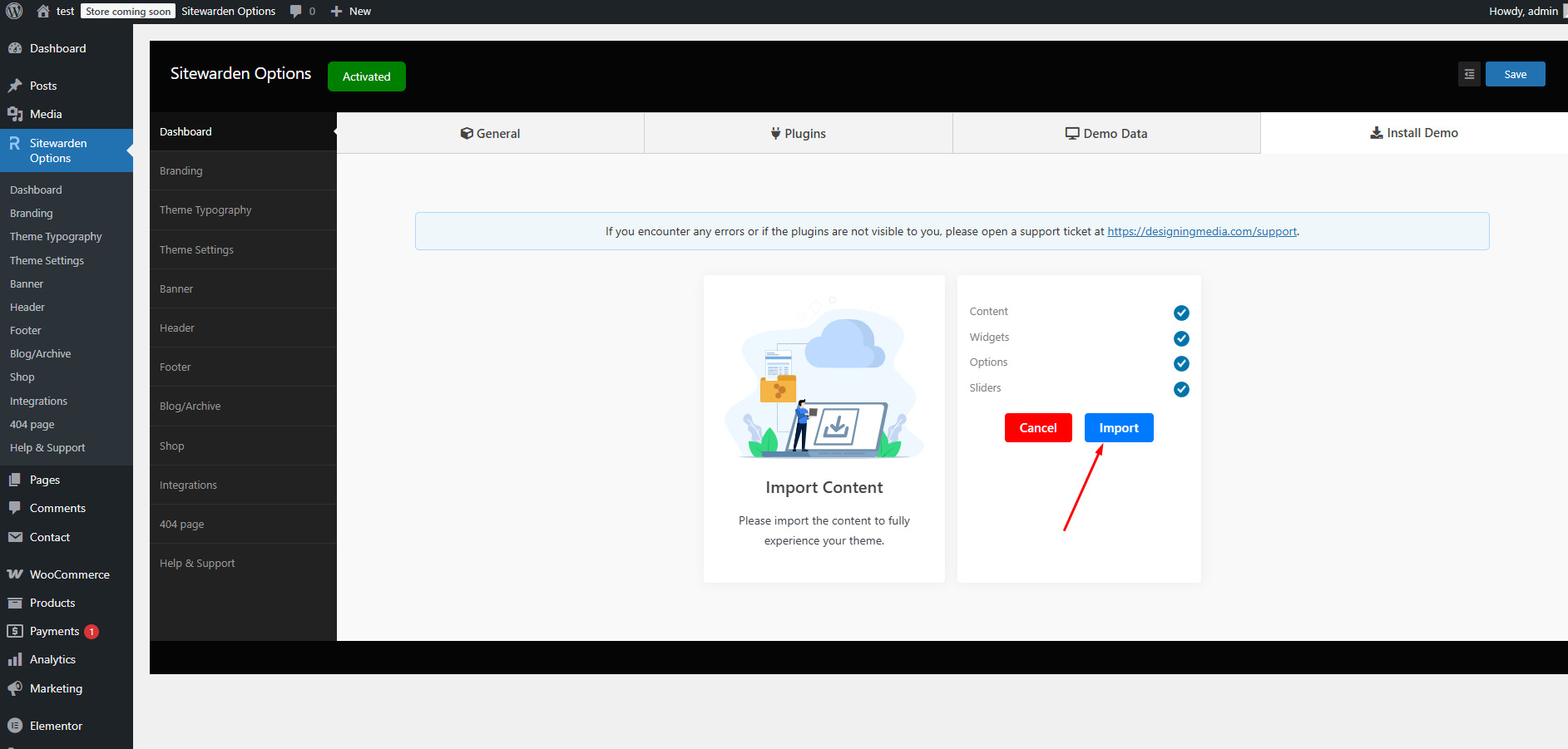Select the Install Demo tab
Image resolution: width=1568 pixels, height=749 pixels.
coord(1414,133)
